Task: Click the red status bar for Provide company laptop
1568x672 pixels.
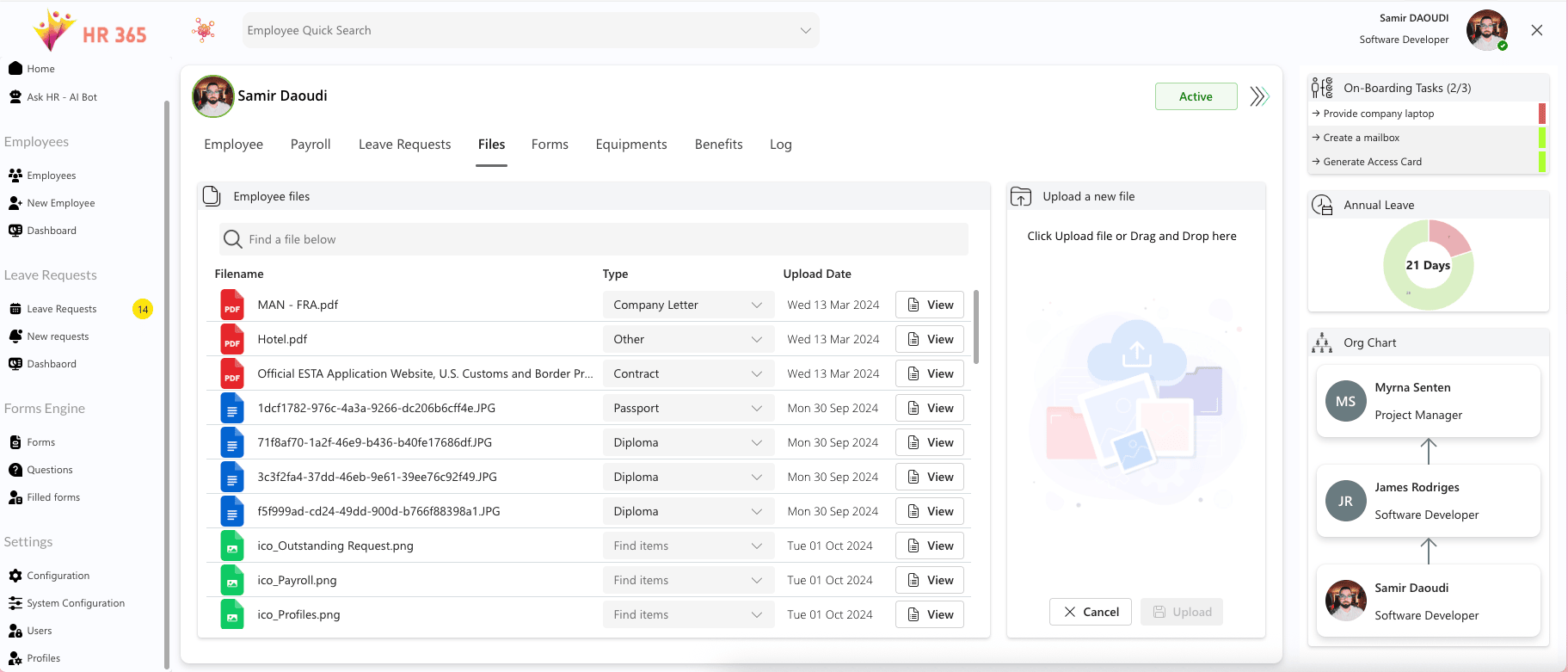Action: (1542, 114)
